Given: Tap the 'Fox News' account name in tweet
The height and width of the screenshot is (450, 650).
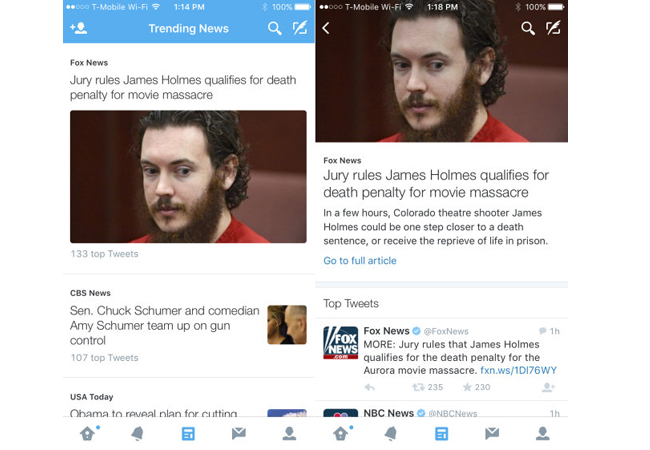Looking at the screenshot, I should point(386,331).
